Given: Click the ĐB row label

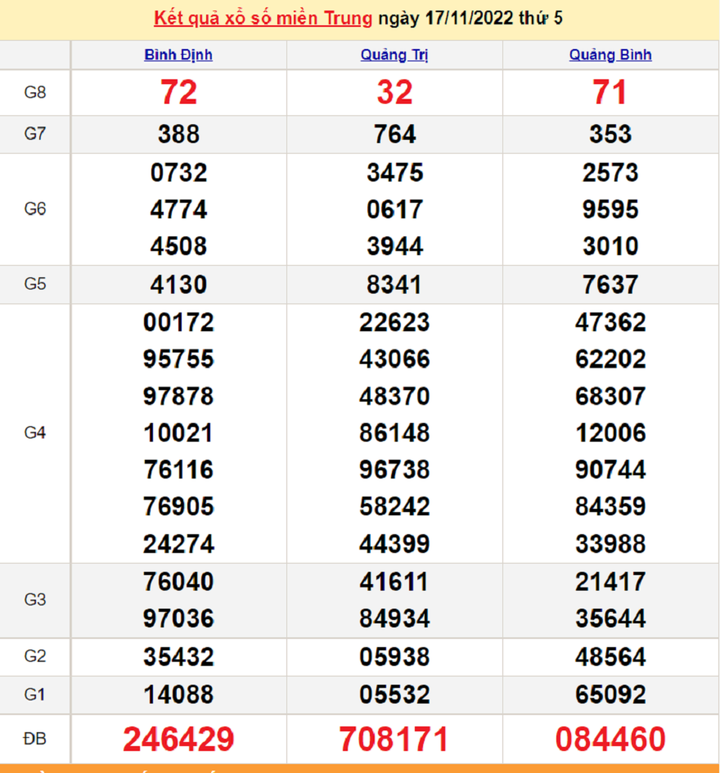Looking at the screenshot, I should pyautogui.click(x=35, y=739).
